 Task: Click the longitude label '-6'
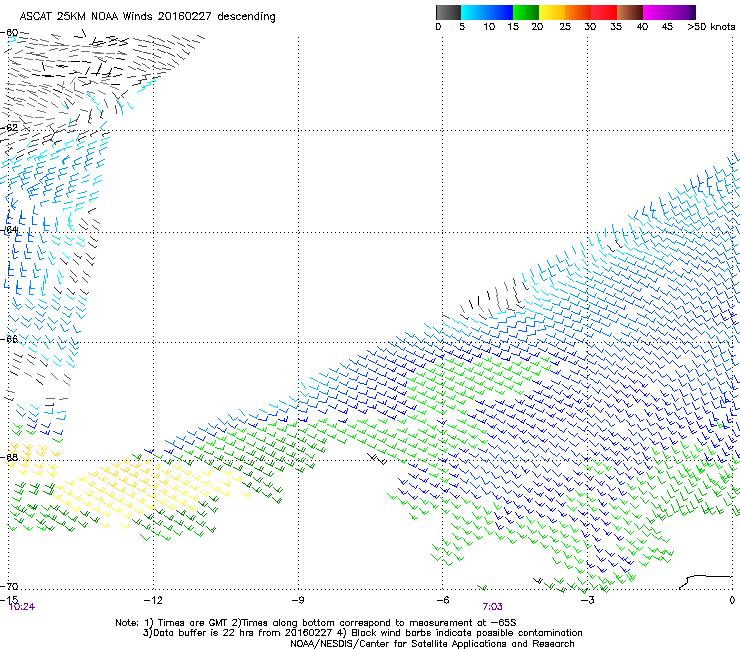pyautogui.click(x=442, y=600)
